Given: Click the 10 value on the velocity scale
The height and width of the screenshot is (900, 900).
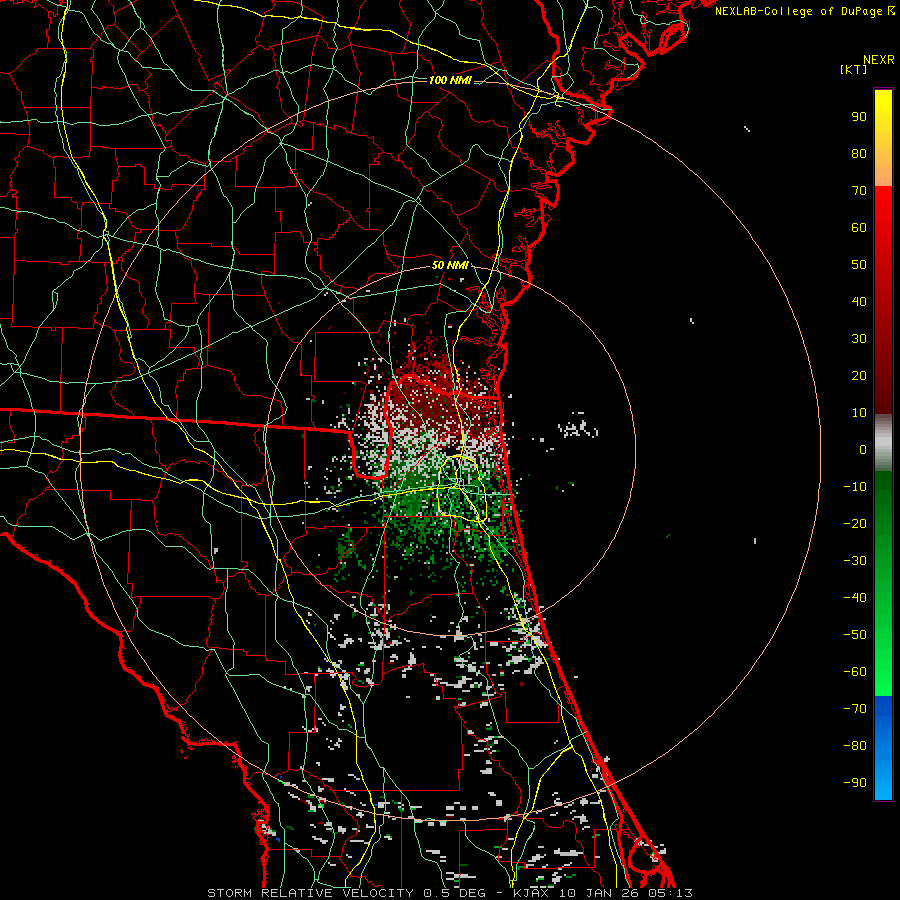Looking at the screenshot, I should click(859, 413).
